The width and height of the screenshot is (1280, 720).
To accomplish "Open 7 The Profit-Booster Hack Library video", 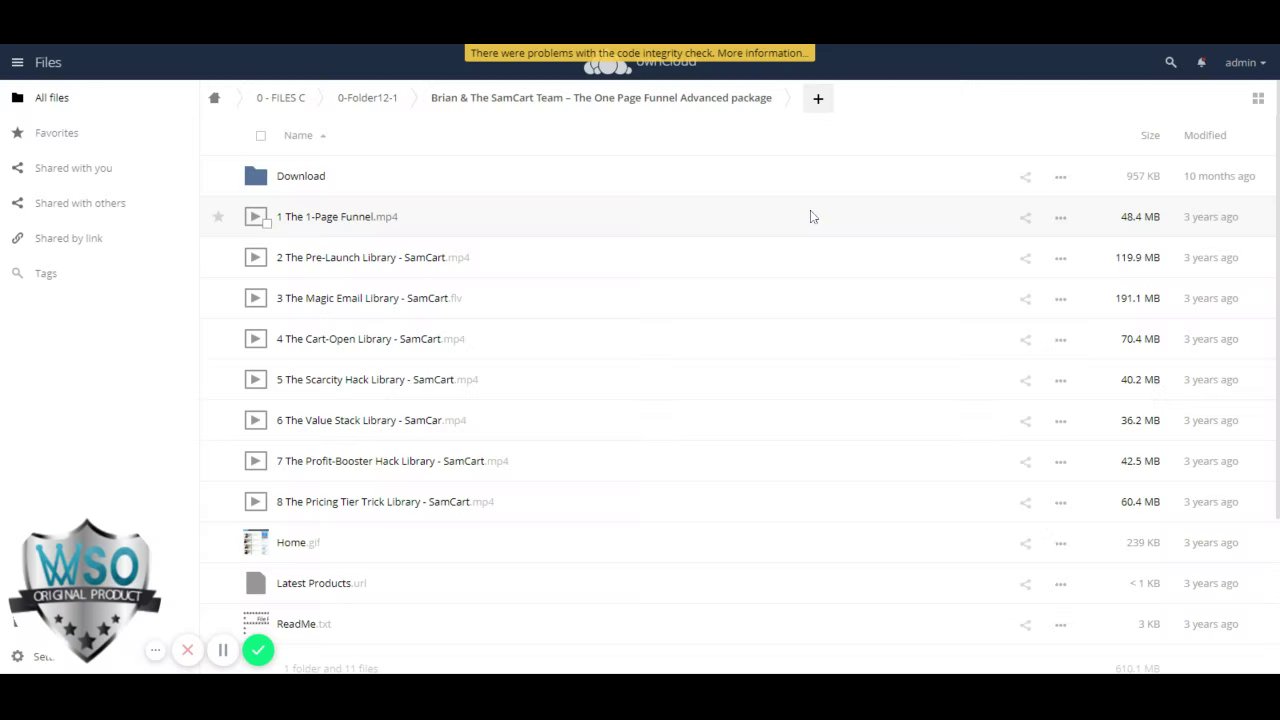I will click(392, 461).
